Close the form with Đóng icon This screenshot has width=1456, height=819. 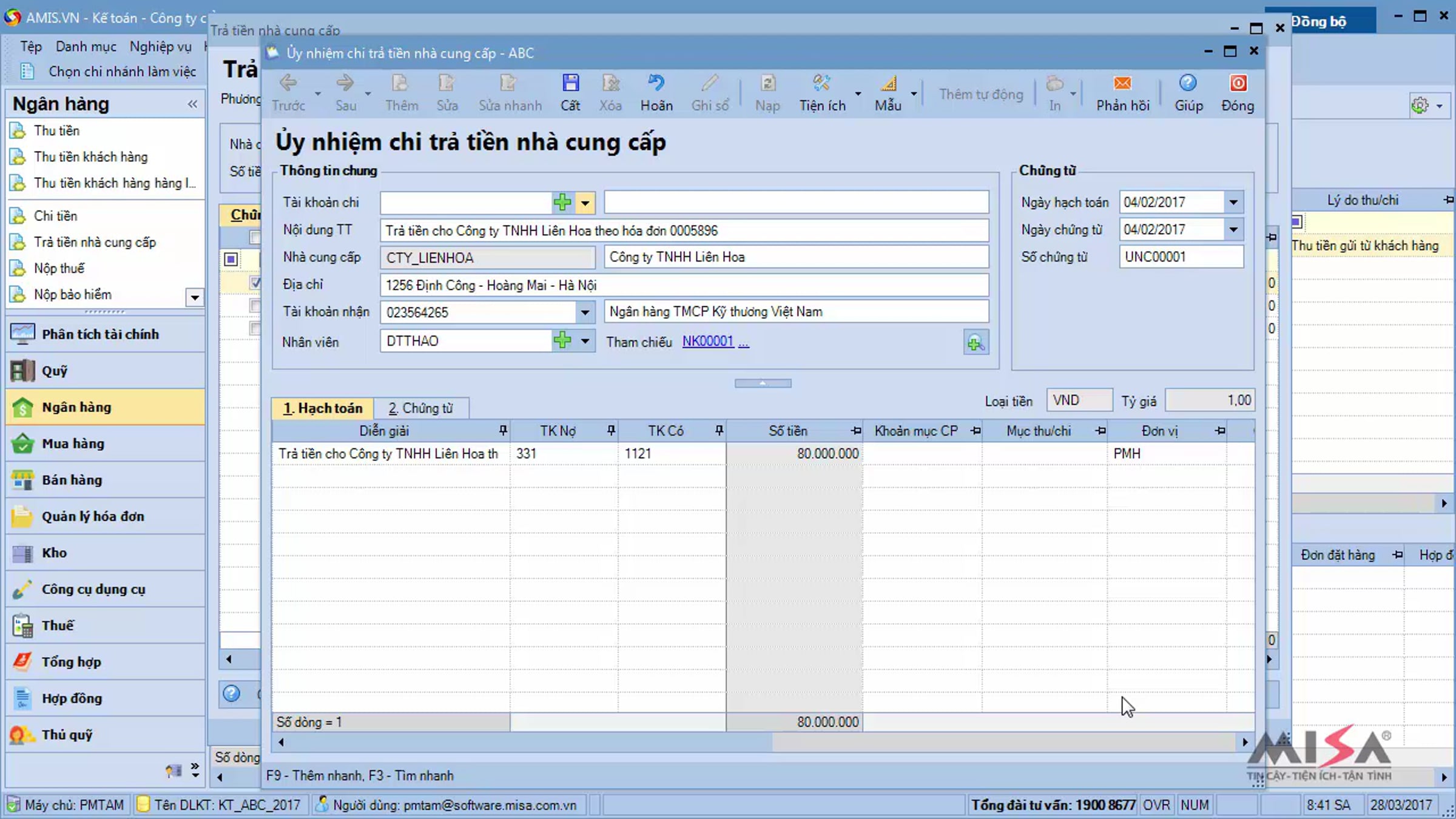pos(1238,83)
